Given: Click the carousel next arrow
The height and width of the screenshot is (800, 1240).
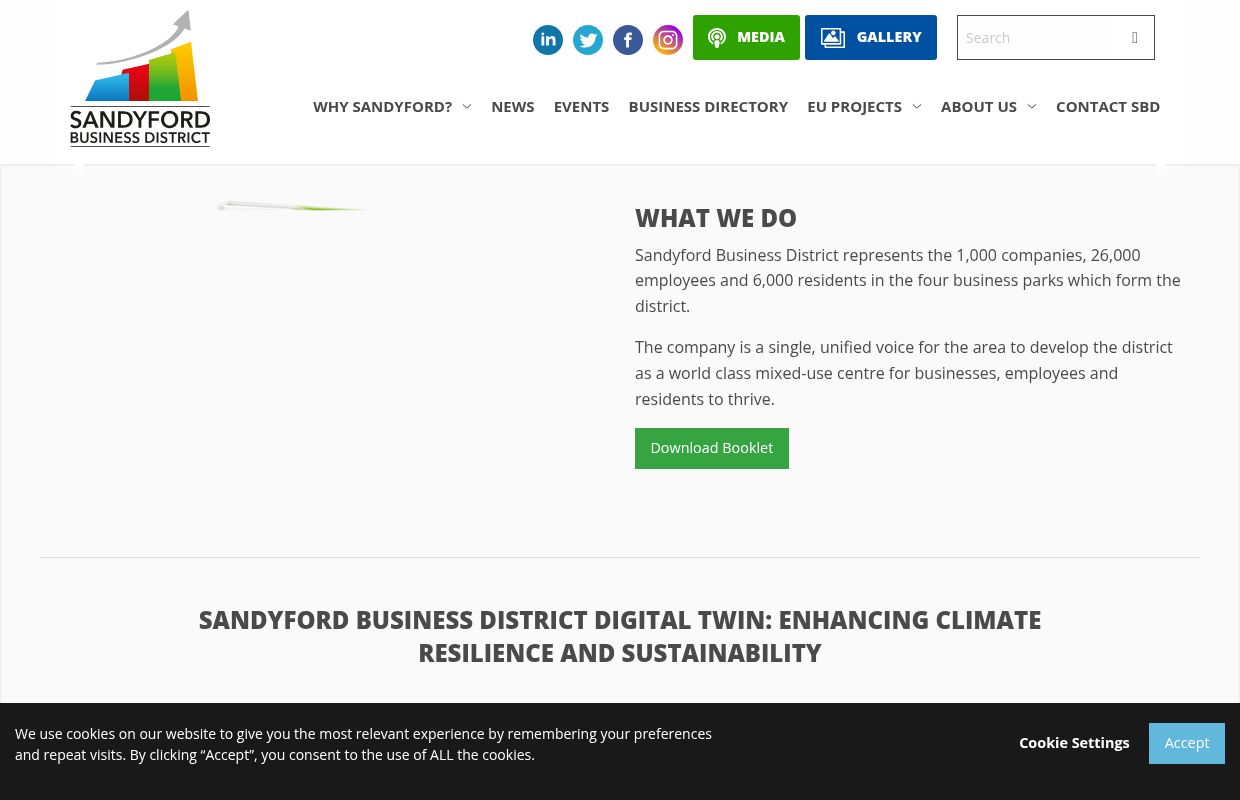Looking at the screenshot, I should pyautogui.click(x=1160, y=165).
